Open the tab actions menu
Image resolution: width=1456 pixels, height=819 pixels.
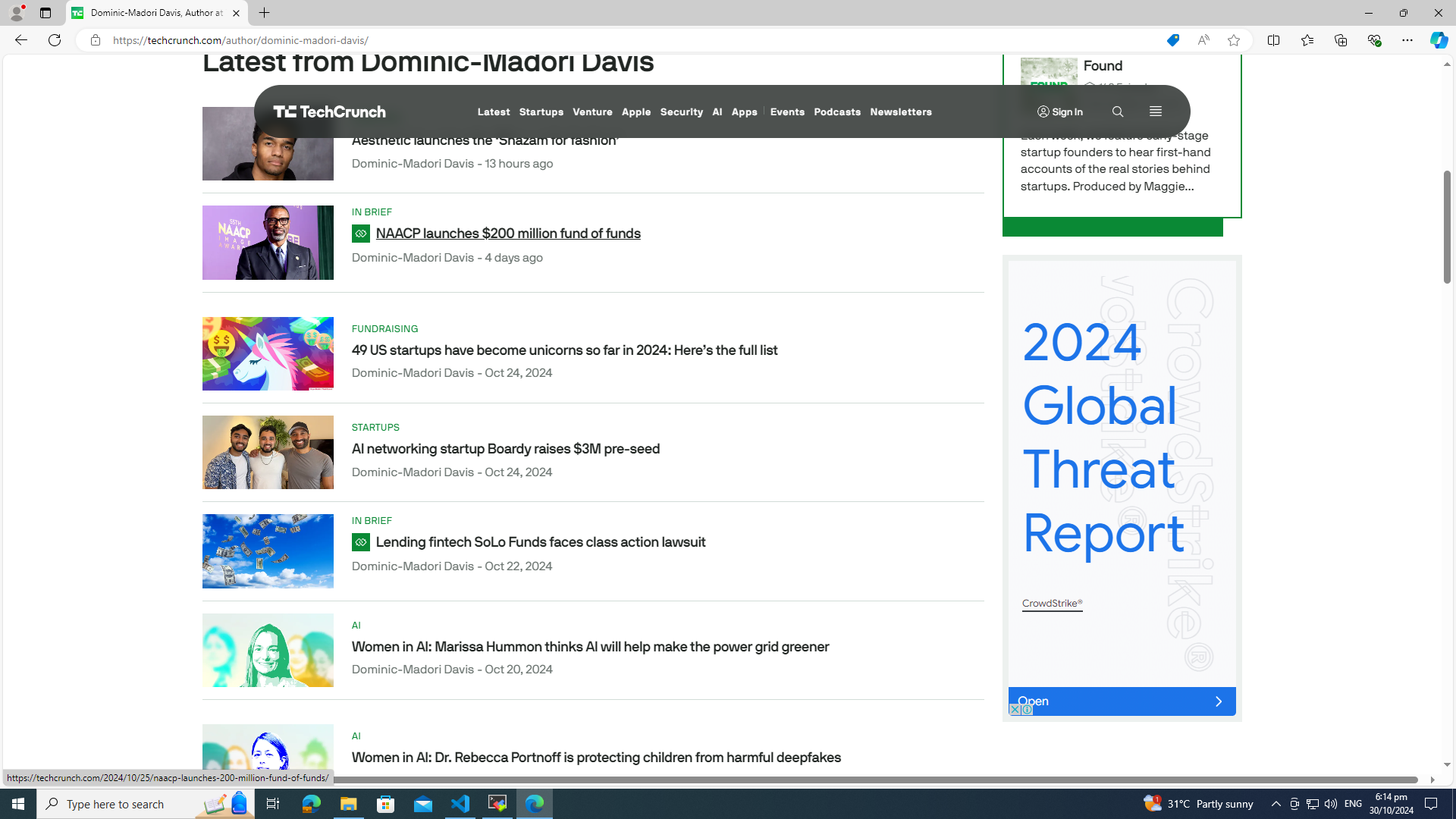coord(45,13)
